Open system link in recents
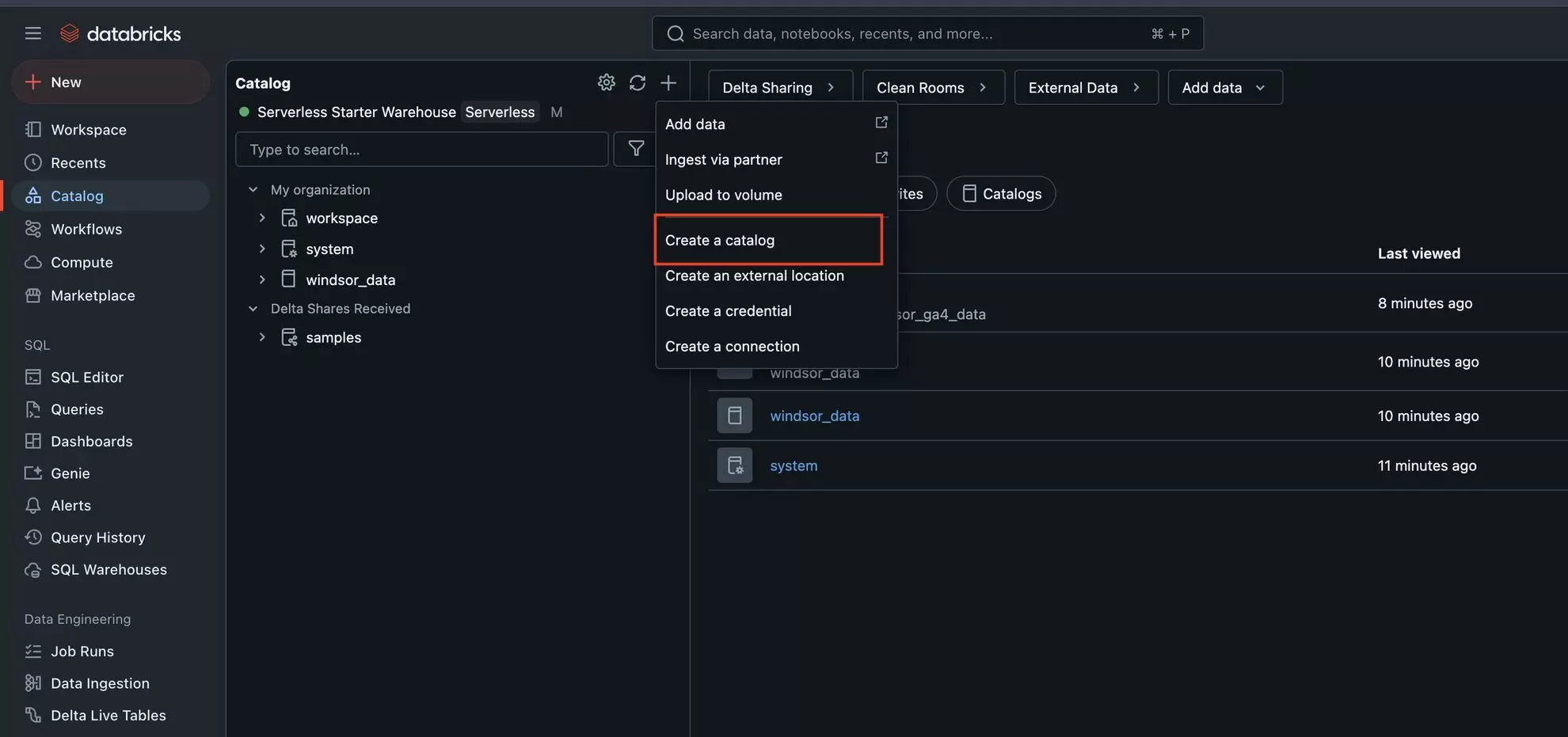1568x737 pixels. point(794,465)
